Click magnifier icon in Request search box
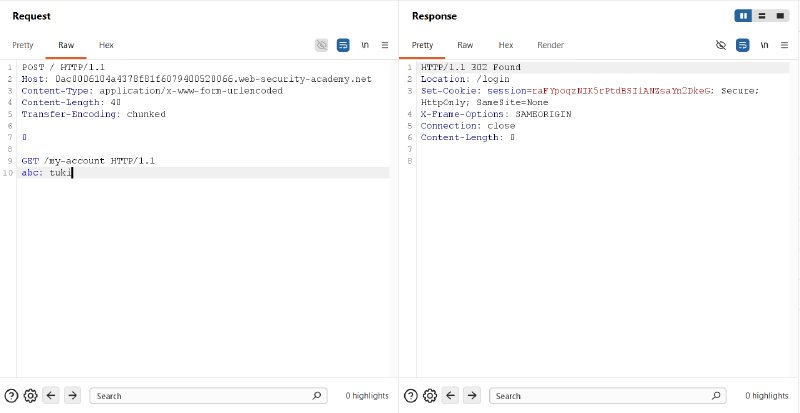800x413 pixels. (x=316, y=395)
